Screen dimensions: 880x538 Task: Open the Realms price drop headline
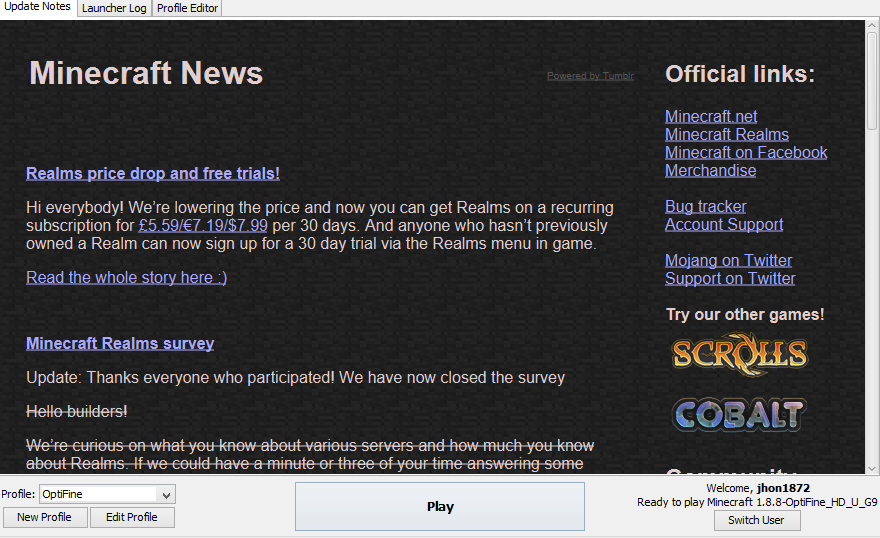tap(153, 173)
